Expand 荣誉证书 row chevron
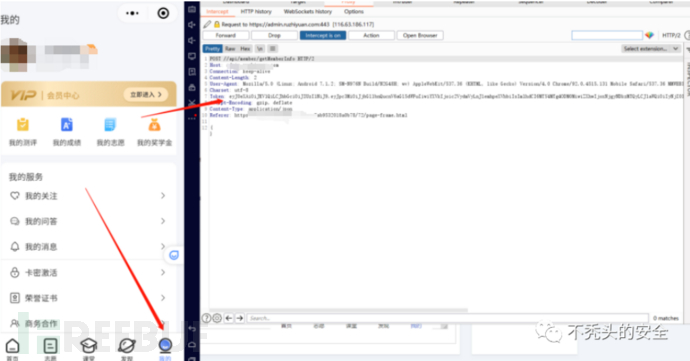 (x=163, y=298)
